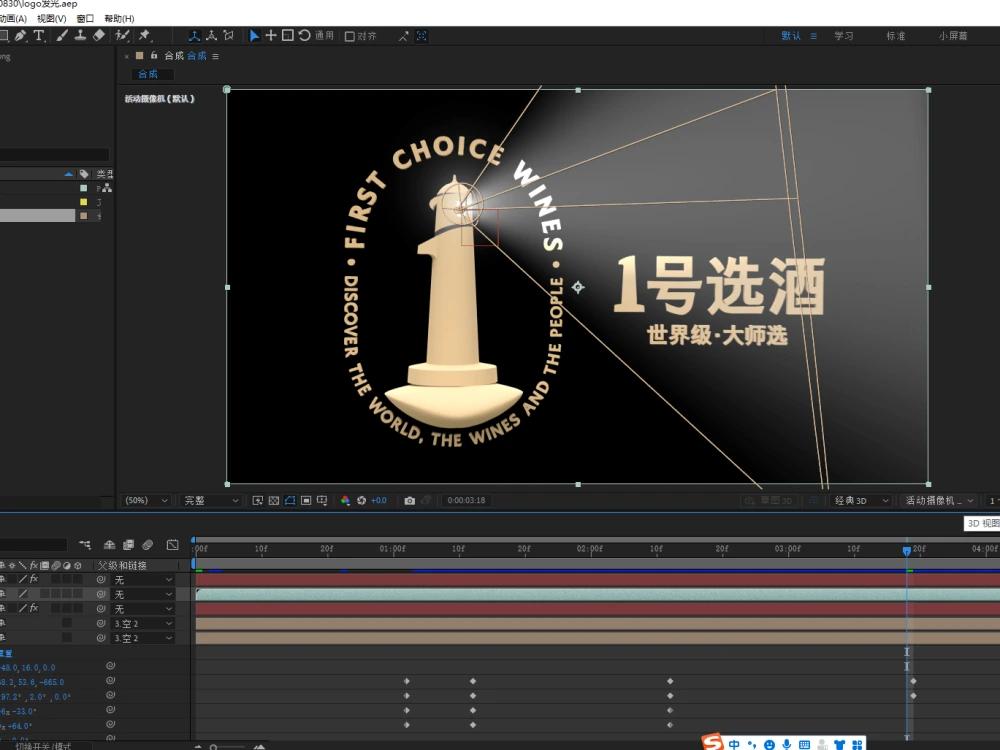This screenshot has height=750, width=1000.
Task: Open first layer's 无 parent dropdown
Action: click(x=143, y=580)
